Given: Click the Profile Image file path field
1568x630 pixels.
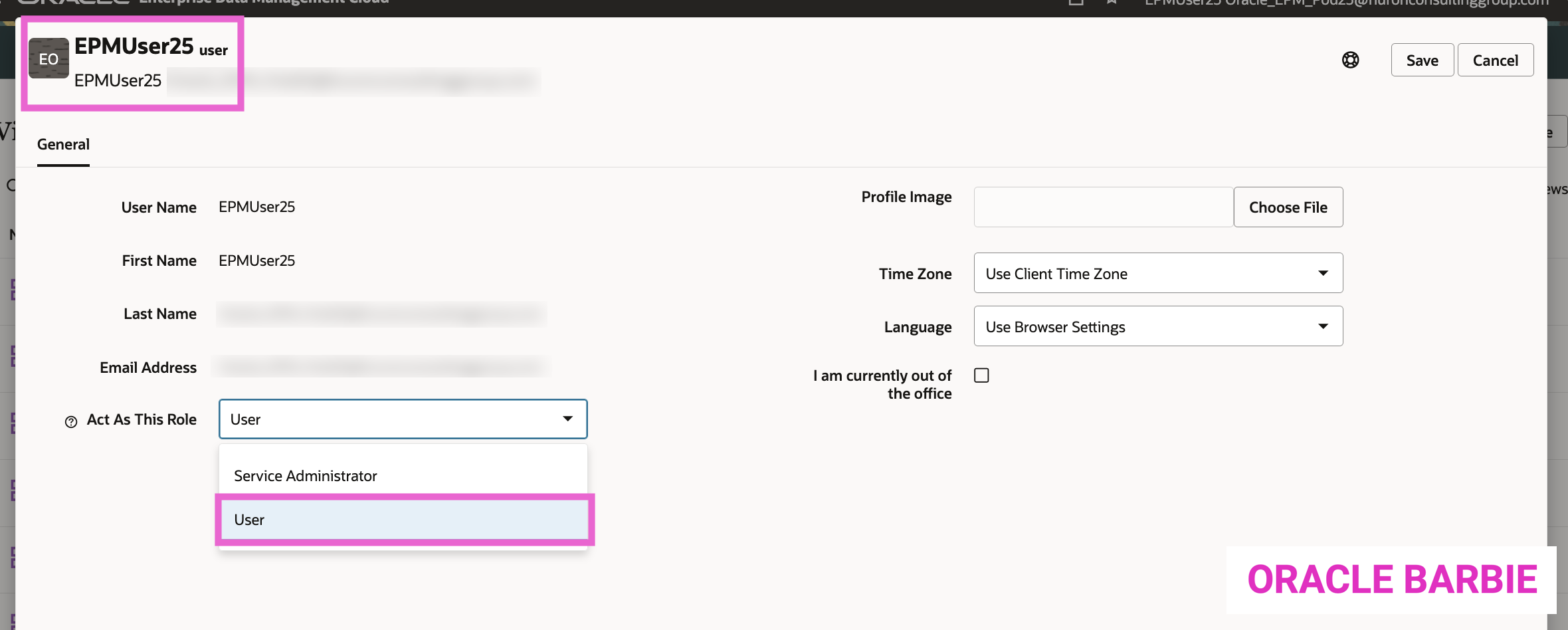Looking at the screenshot, I should click(x=1103, y=207).
